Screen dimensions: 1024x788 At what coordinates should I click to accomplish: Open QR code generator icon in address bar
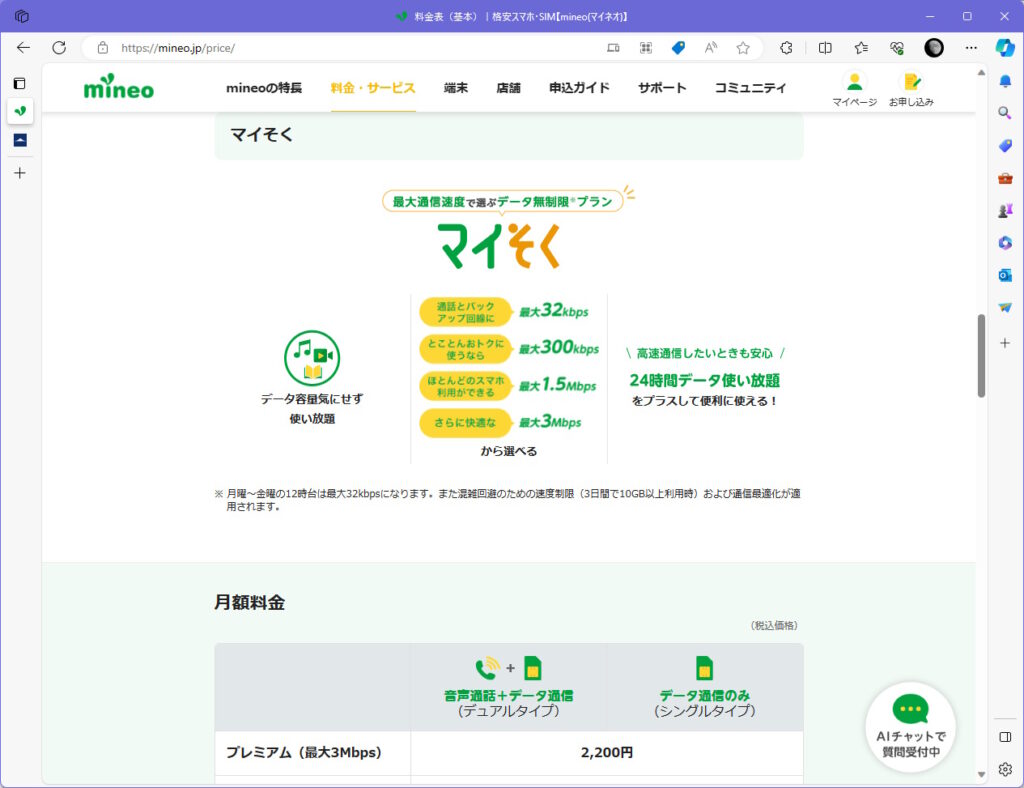[646, 48]
